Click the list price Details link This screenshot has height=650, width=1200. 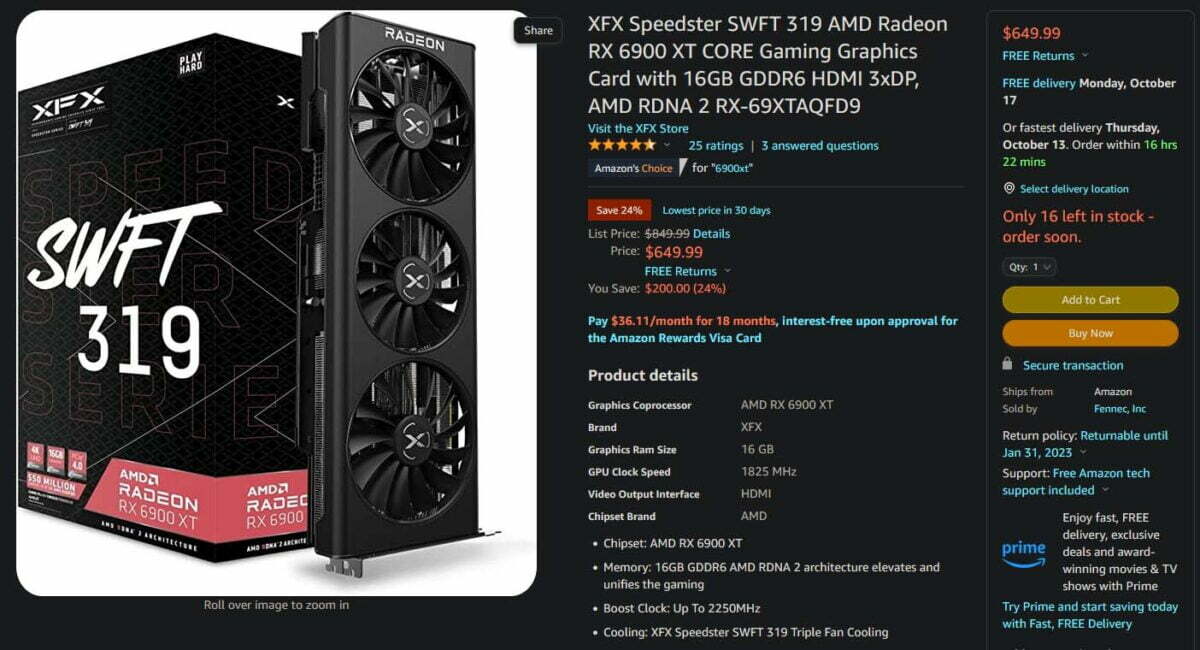coord(711,233)
